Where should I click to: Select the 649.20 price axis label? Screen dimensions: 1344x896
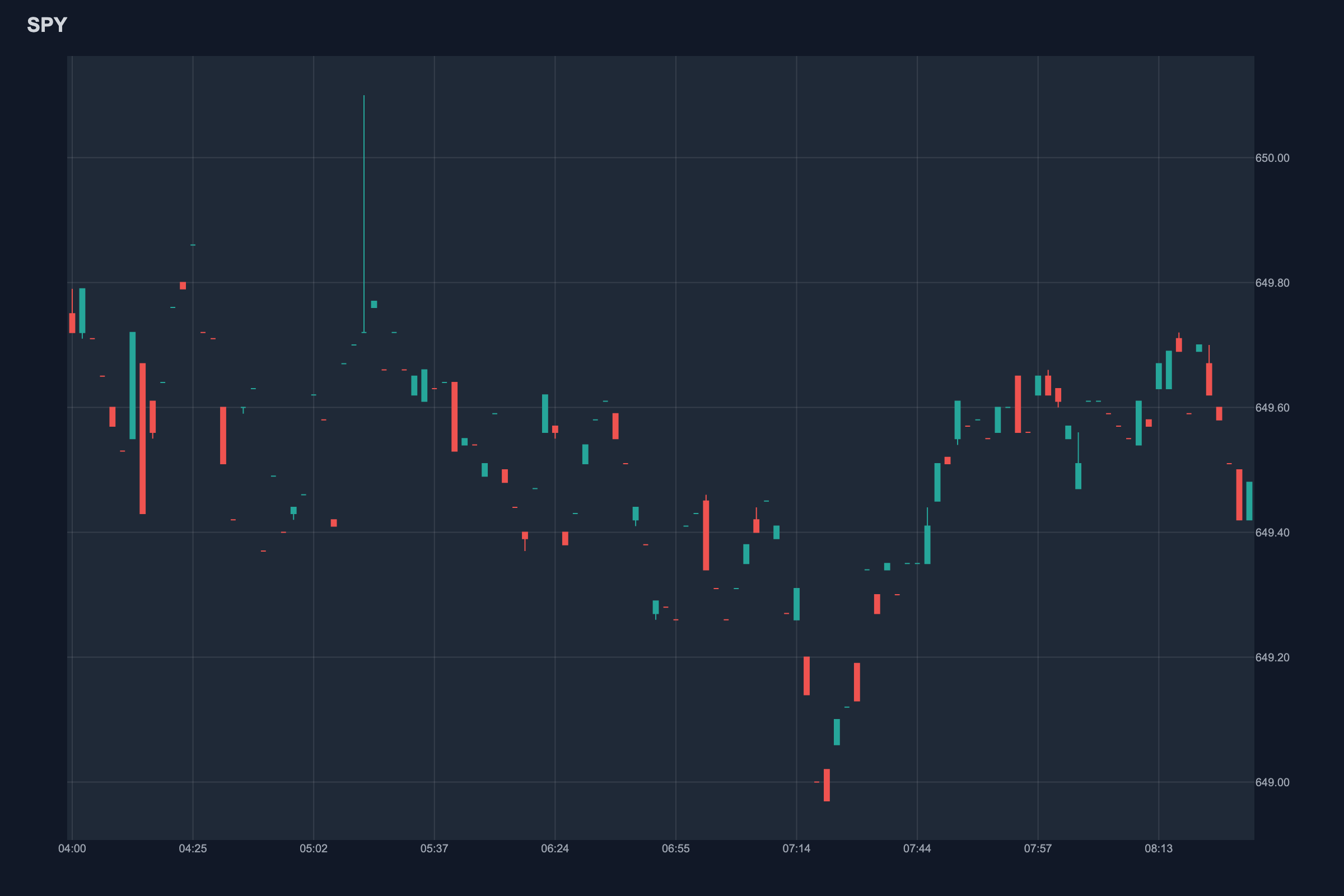click(1272, 657)
